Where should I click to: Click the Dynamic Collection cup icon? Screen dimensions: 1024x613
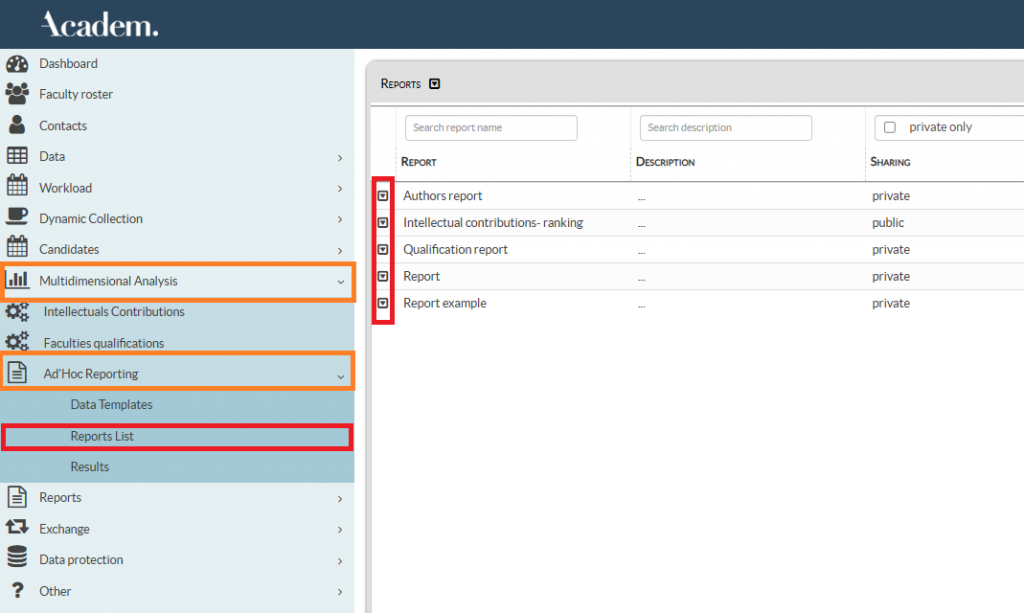pos(17,218)
